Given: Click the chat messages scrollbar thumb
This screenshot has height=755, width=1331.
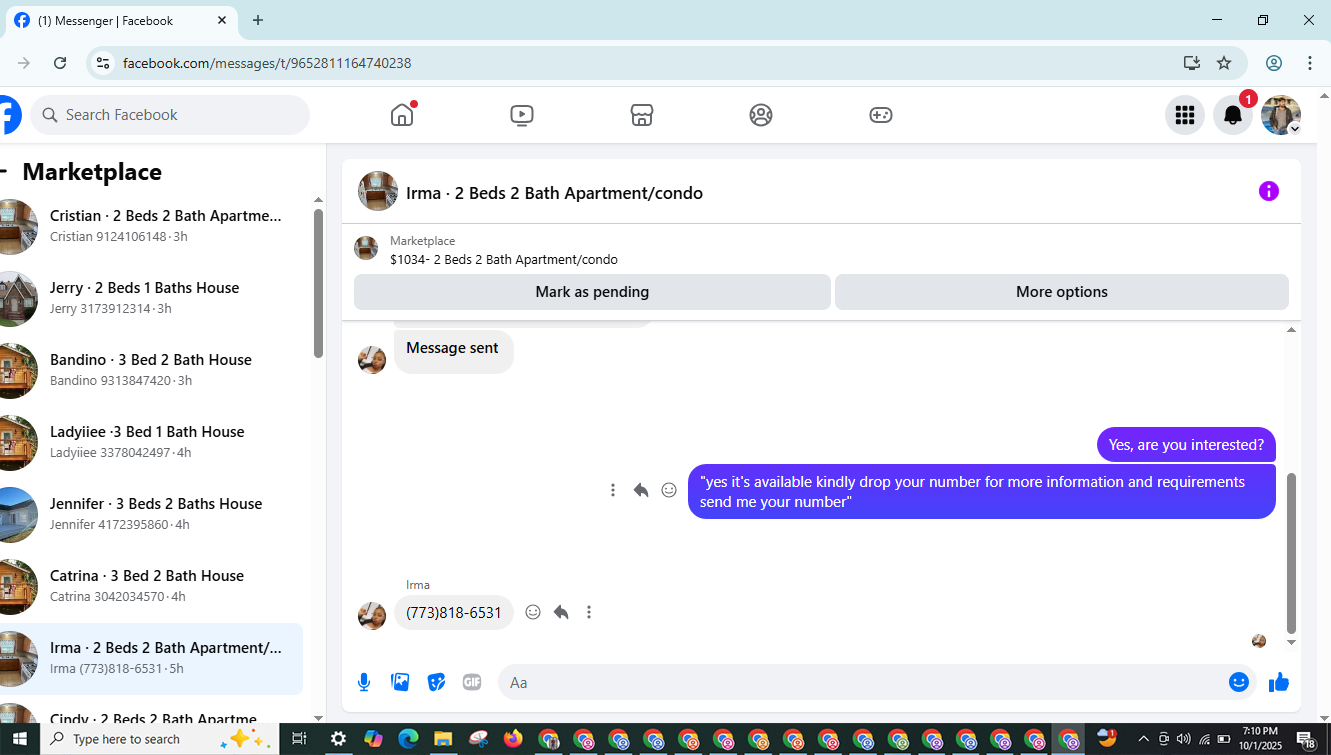Looking at the screenshot, I should (x=1291, y=552).
